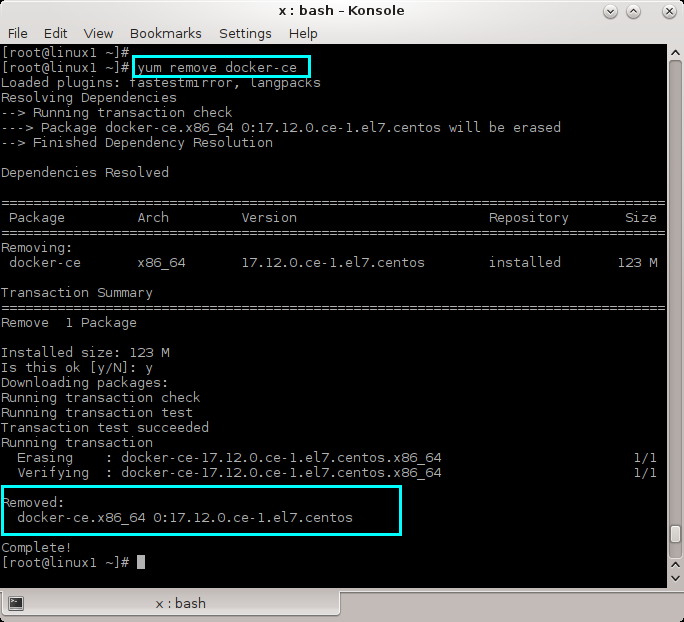Image resolution: width=684 pixels, height=622 pixels.
Task: Click the 'Running transaction test' line
Action: click(x=97, y=413)
